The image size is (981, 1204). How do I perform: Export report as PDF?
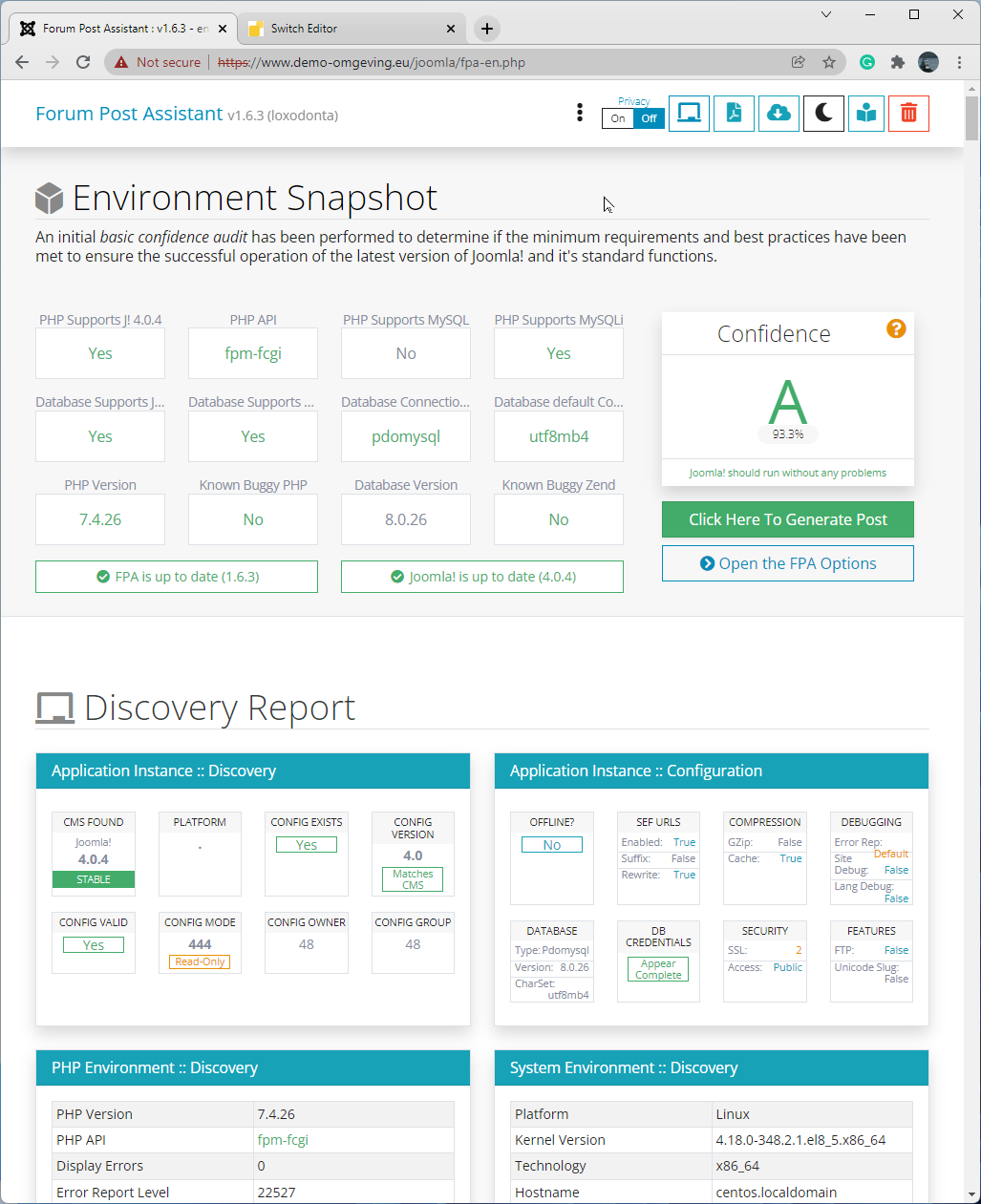pyautogui.click(x=734, y=114)
